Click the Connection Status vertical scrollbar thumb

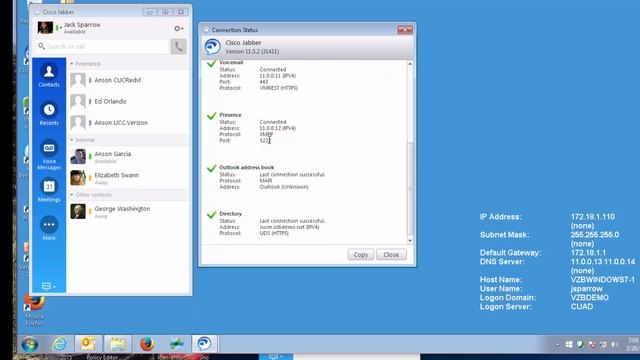pyautogui.click(x=410, y=190)
